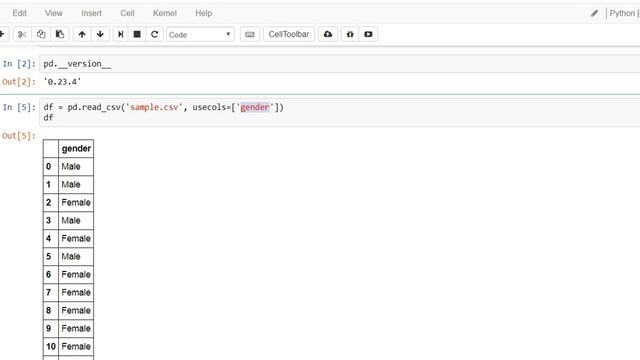Click the pencil edit icon
This screenshot has height=360, width=640.
tap(594, 13)
